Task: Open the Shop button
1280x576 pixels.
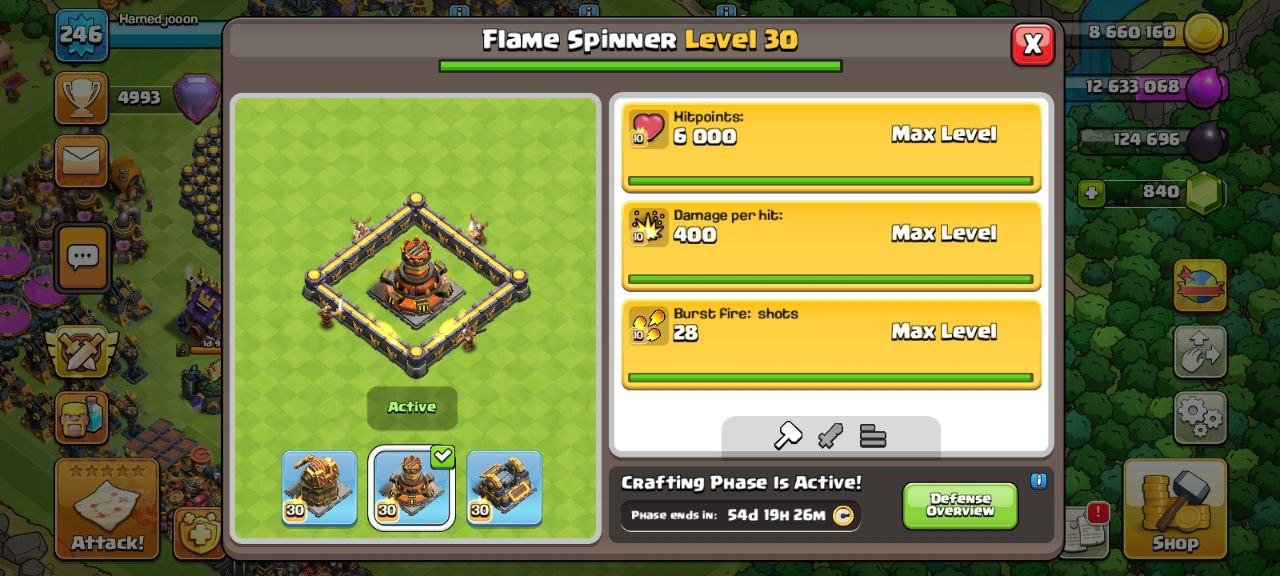Action: click(x=1174, y=507)
